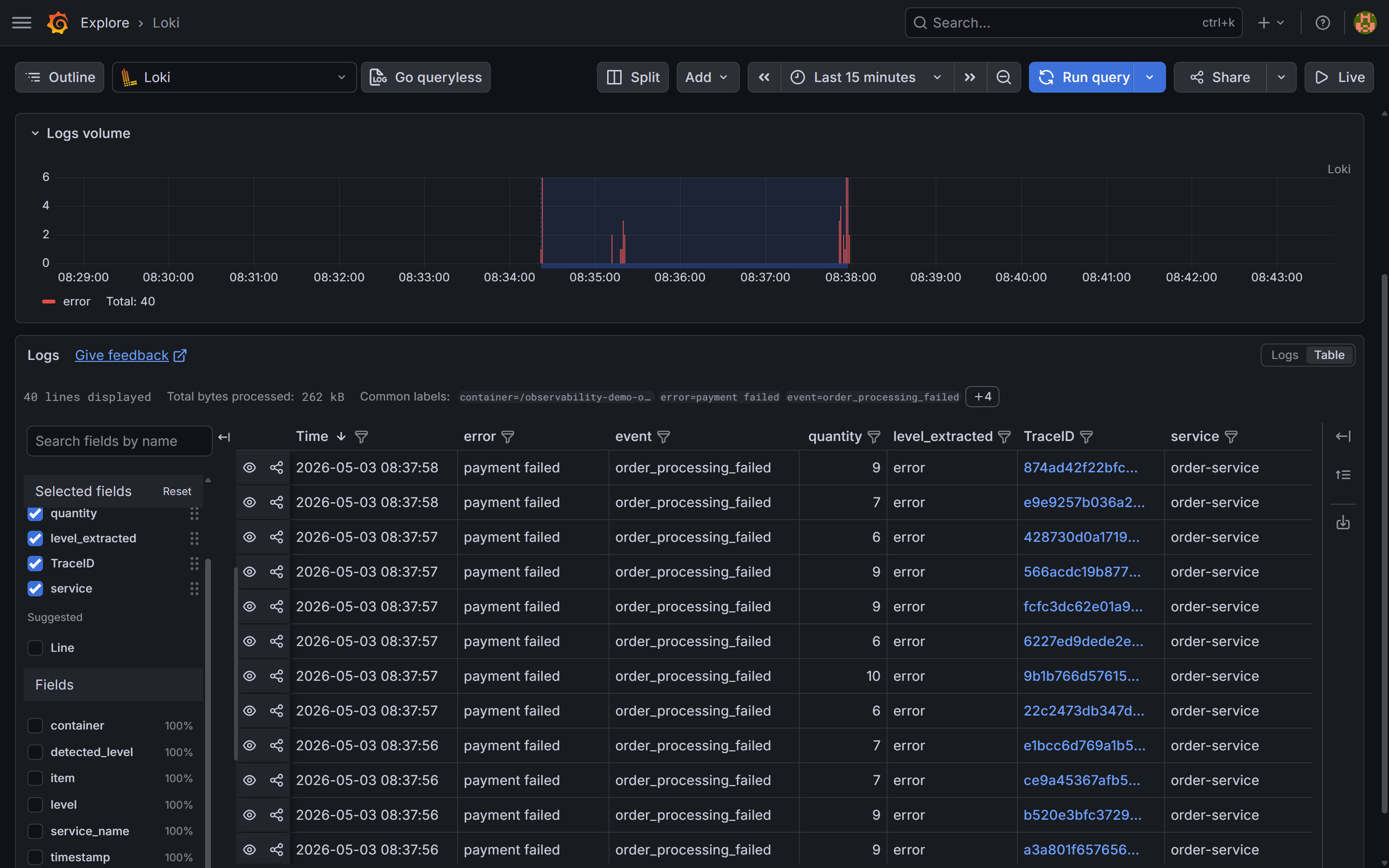The height and width of the screenshot is (868, 1389).
Task: Check the service_name field checkbox
Action: (x=35, y=831)
